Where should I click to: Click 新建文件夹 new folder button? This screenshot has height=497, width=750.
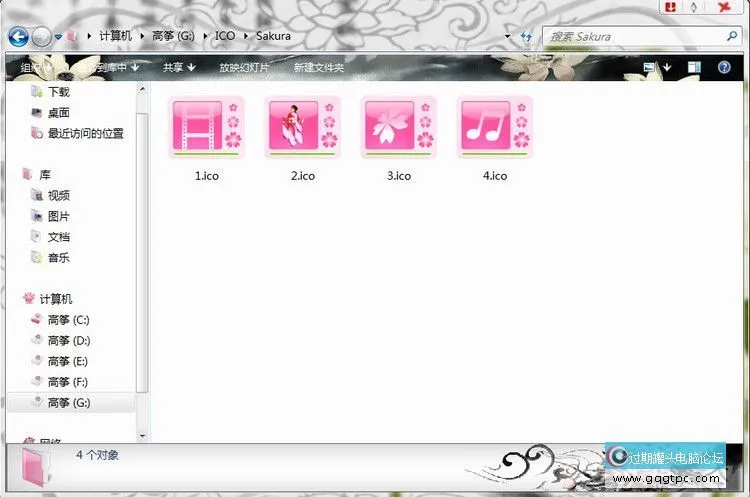[318, 68]
